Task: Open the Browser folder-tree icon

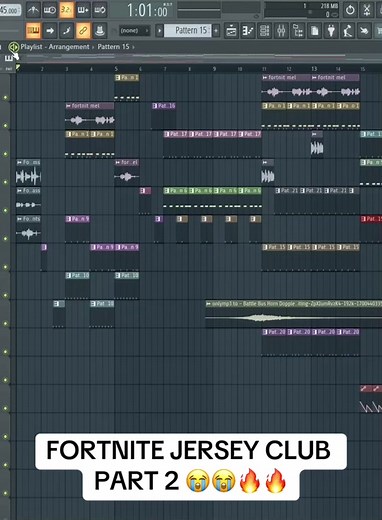Action: [298, 31]
